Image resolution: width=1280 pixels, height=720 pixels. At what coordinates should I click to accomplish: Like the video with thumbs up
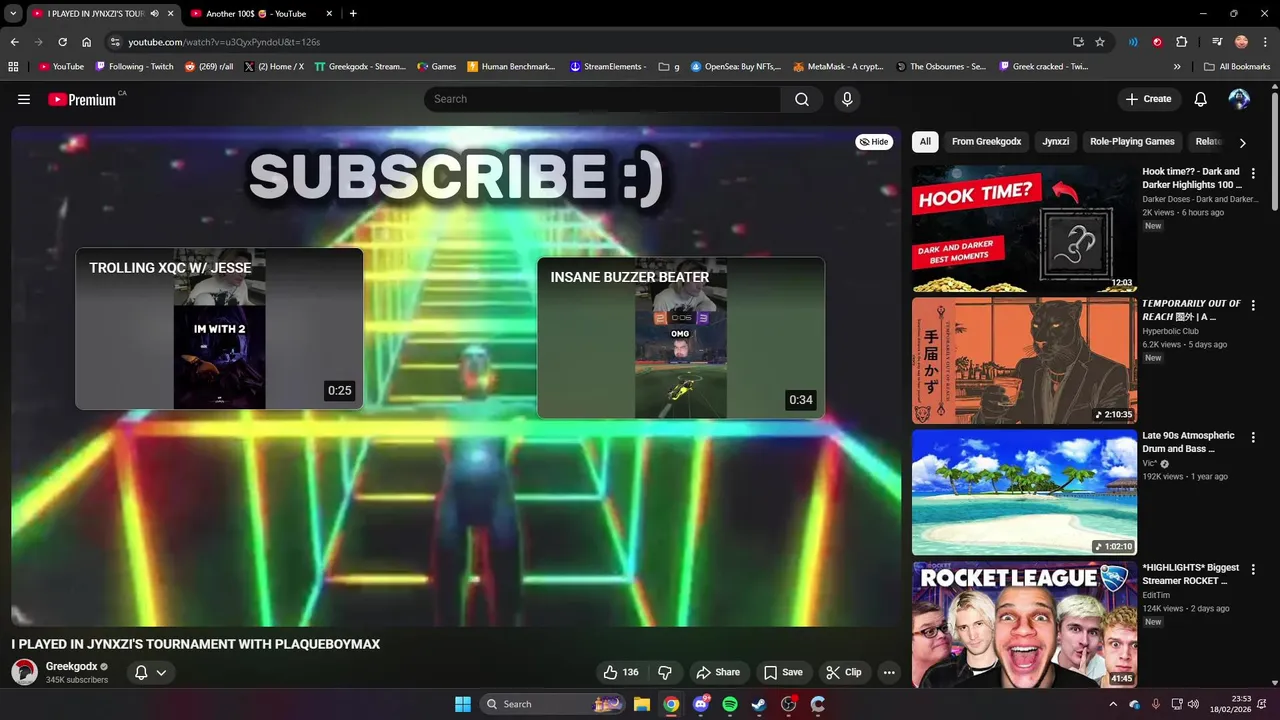coord(621,672)
